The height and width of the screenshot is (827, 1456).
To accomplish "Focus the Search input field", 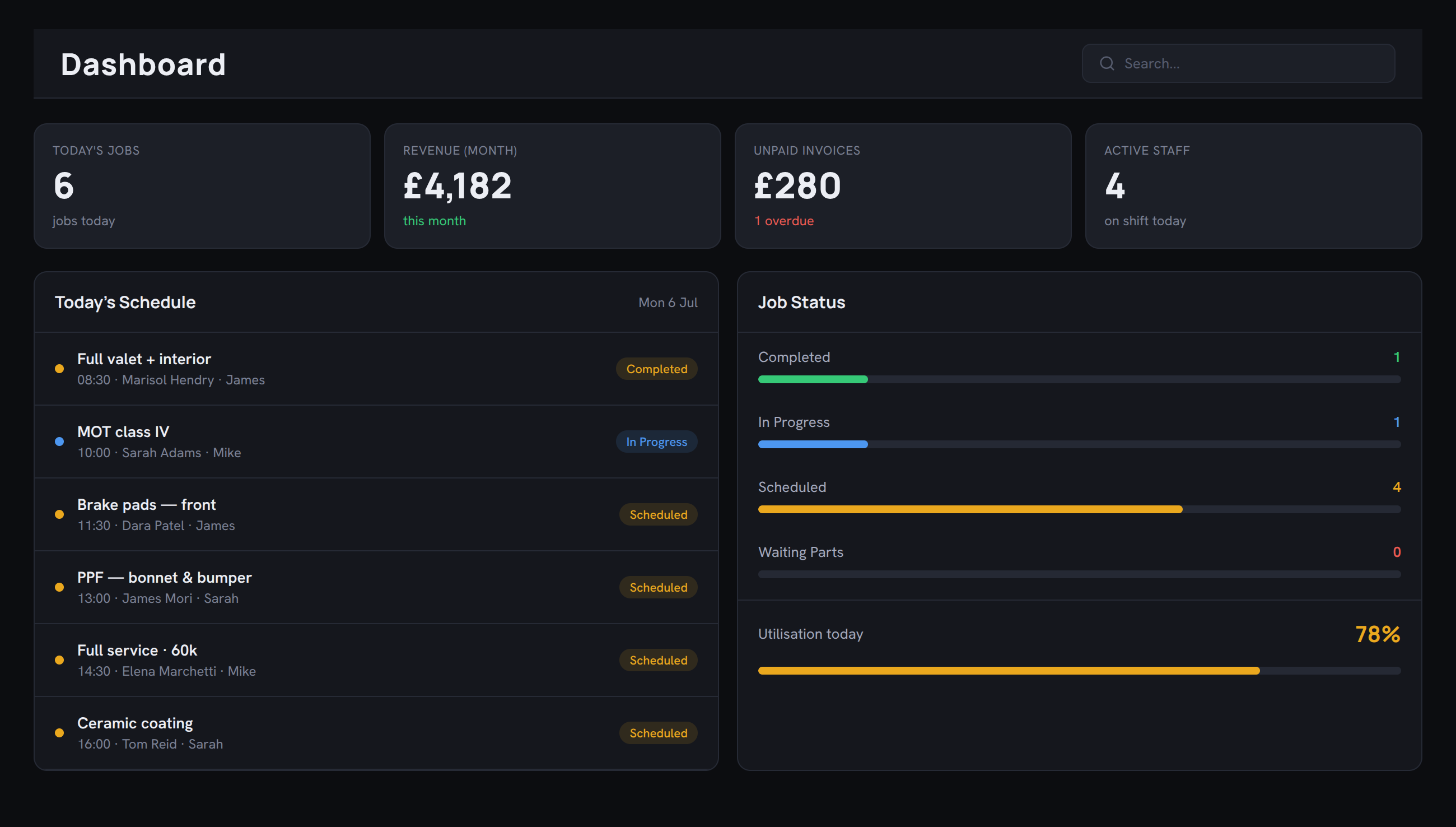I will [x=1238, y=63].
